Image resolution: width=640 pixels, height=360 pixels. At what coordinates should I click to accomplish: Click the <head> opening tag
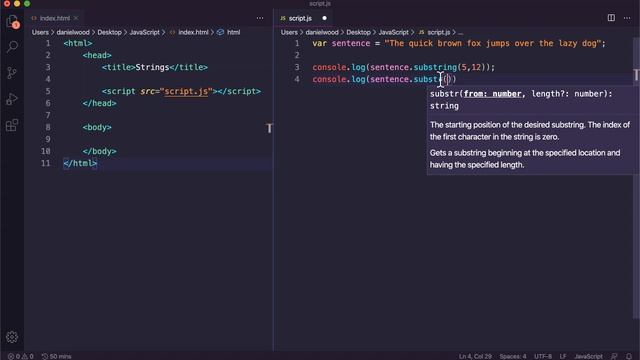(x=97, y=55)
